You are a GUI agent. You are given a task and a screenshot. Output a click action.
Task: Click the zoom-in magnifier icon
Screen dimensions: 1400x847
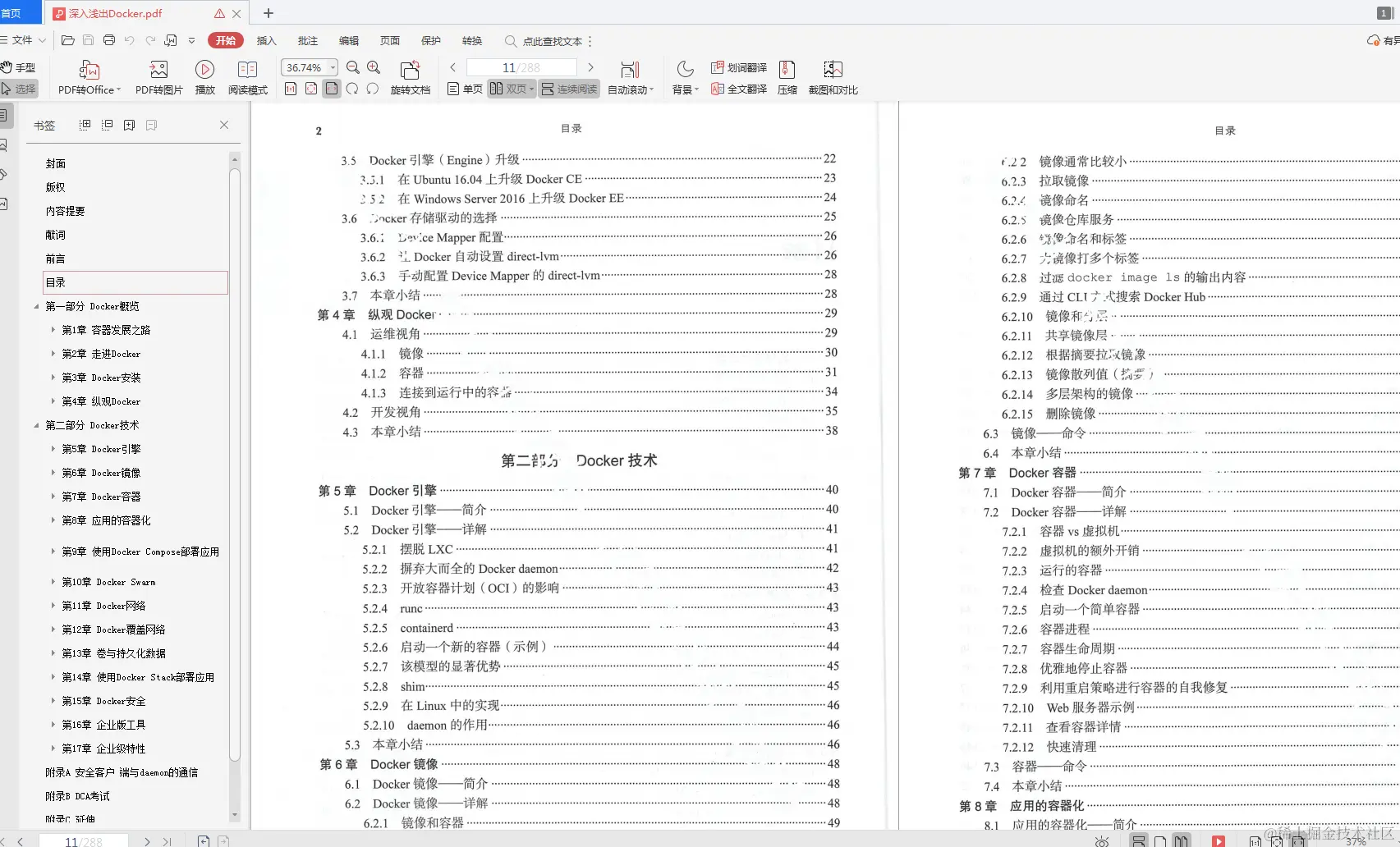(373, 68)
